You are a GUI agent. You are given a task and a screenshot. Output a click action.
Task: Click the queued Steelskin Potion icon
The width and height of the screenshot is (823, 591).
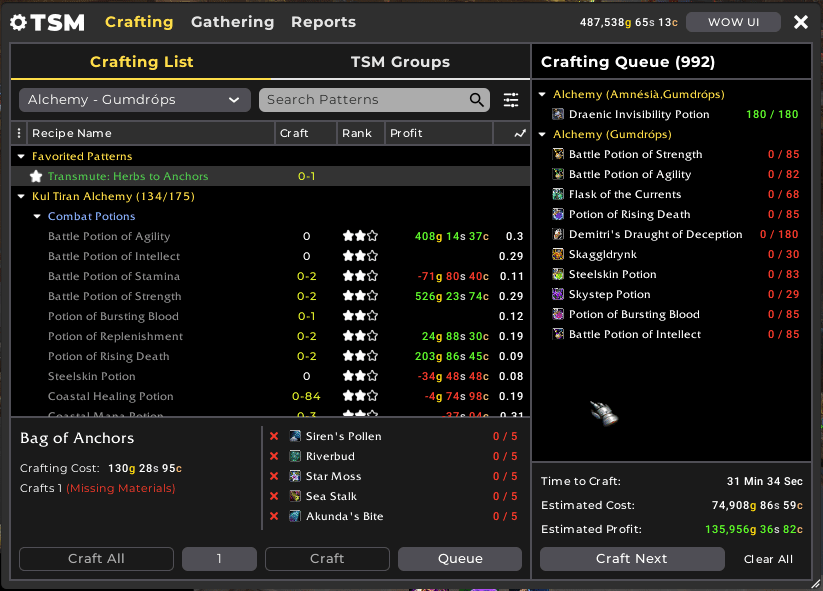558,274
